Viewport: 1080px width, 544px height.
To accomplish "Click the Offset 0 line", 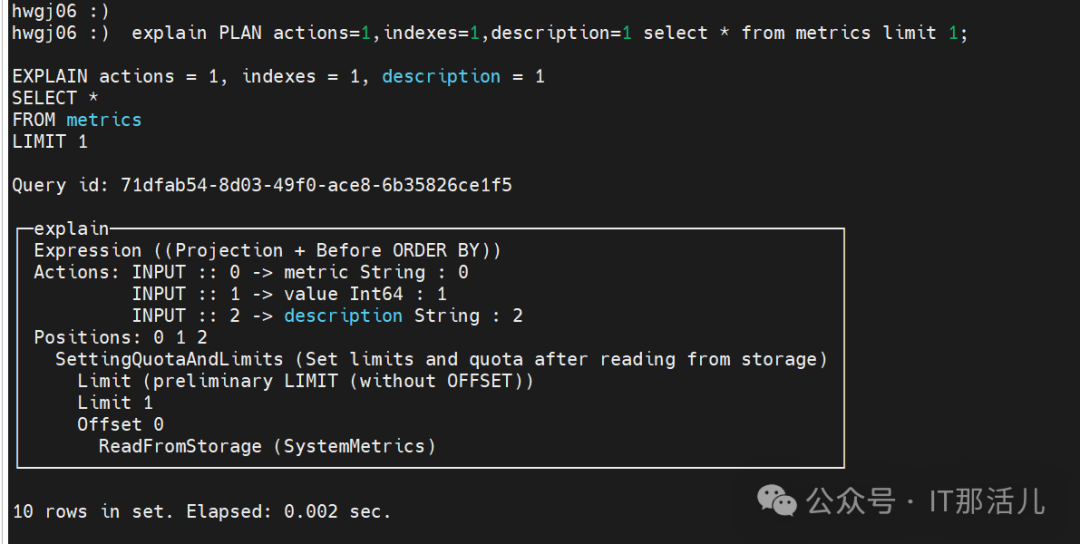I will click(x=120, y=424).
